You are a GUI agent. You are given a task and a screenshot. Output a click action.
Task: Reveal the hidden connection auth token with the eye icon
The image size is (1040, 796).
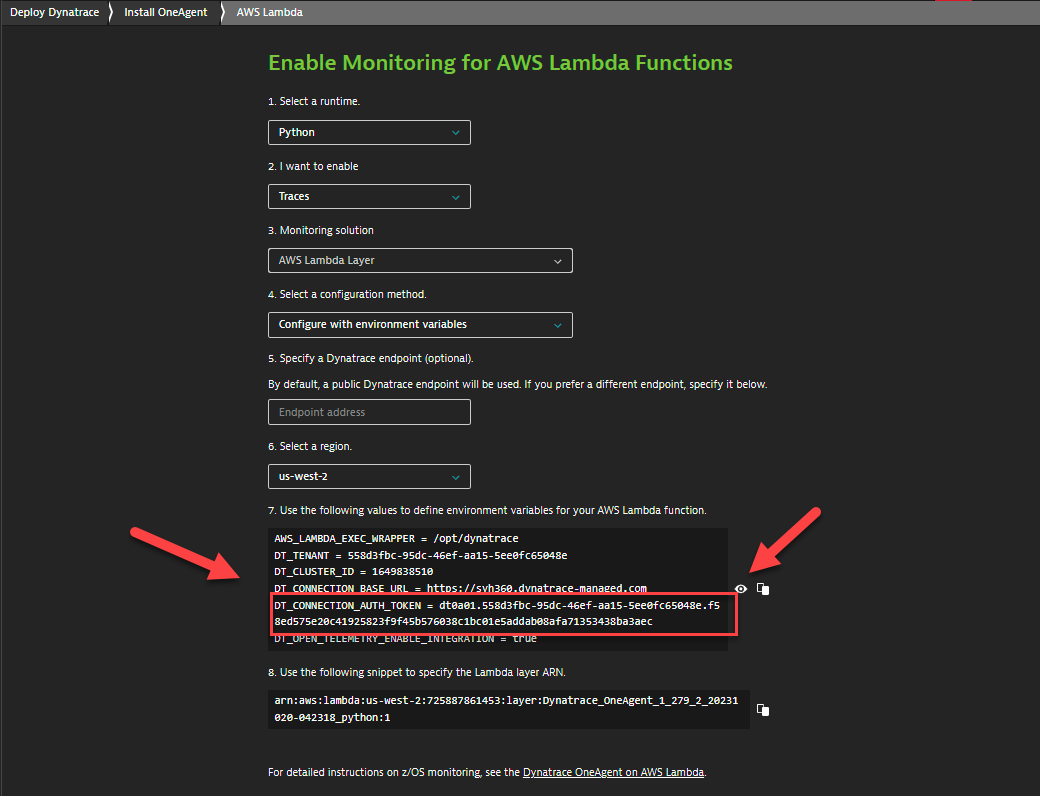point(740,589)
